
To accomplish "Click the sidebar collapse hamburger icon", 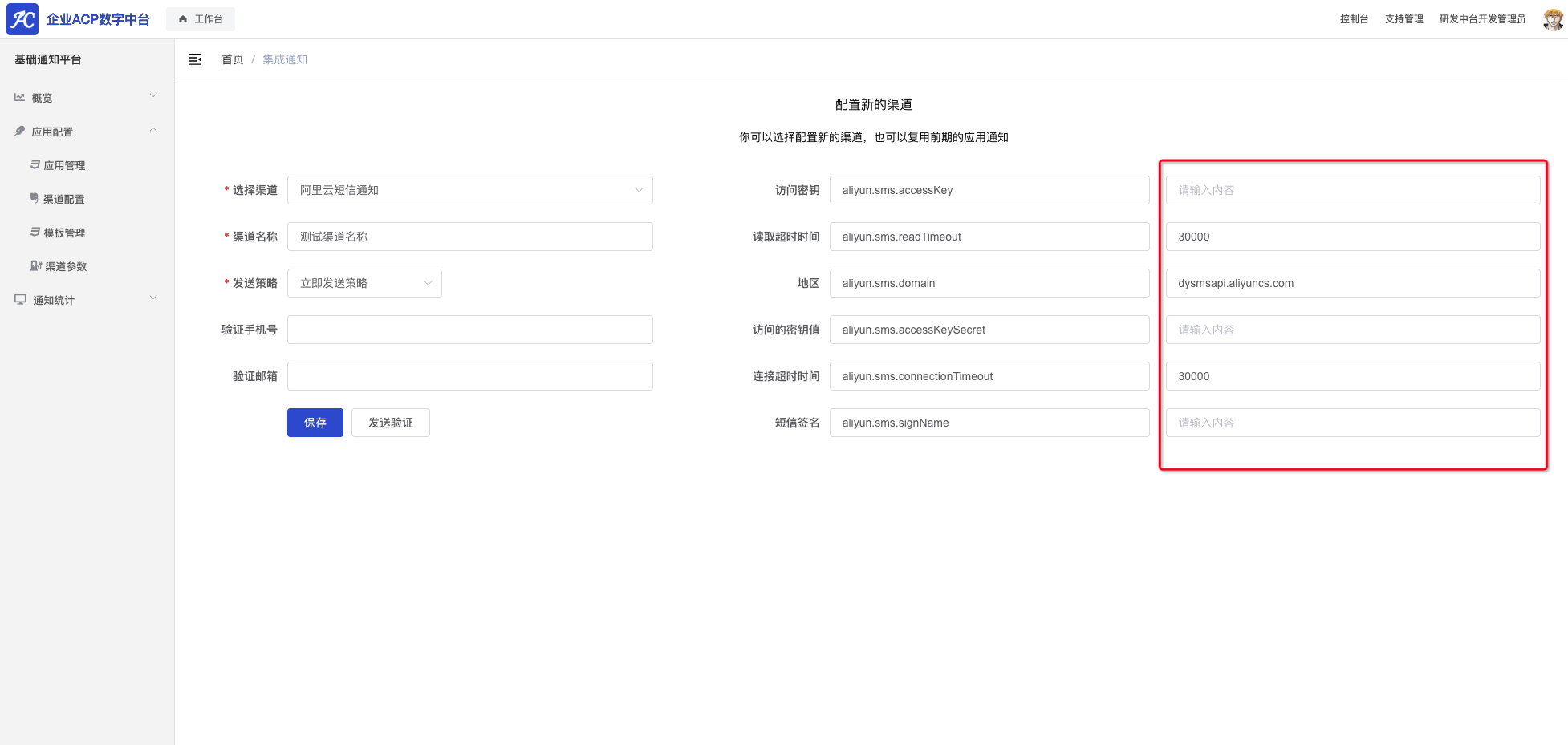I will point(195,59).
